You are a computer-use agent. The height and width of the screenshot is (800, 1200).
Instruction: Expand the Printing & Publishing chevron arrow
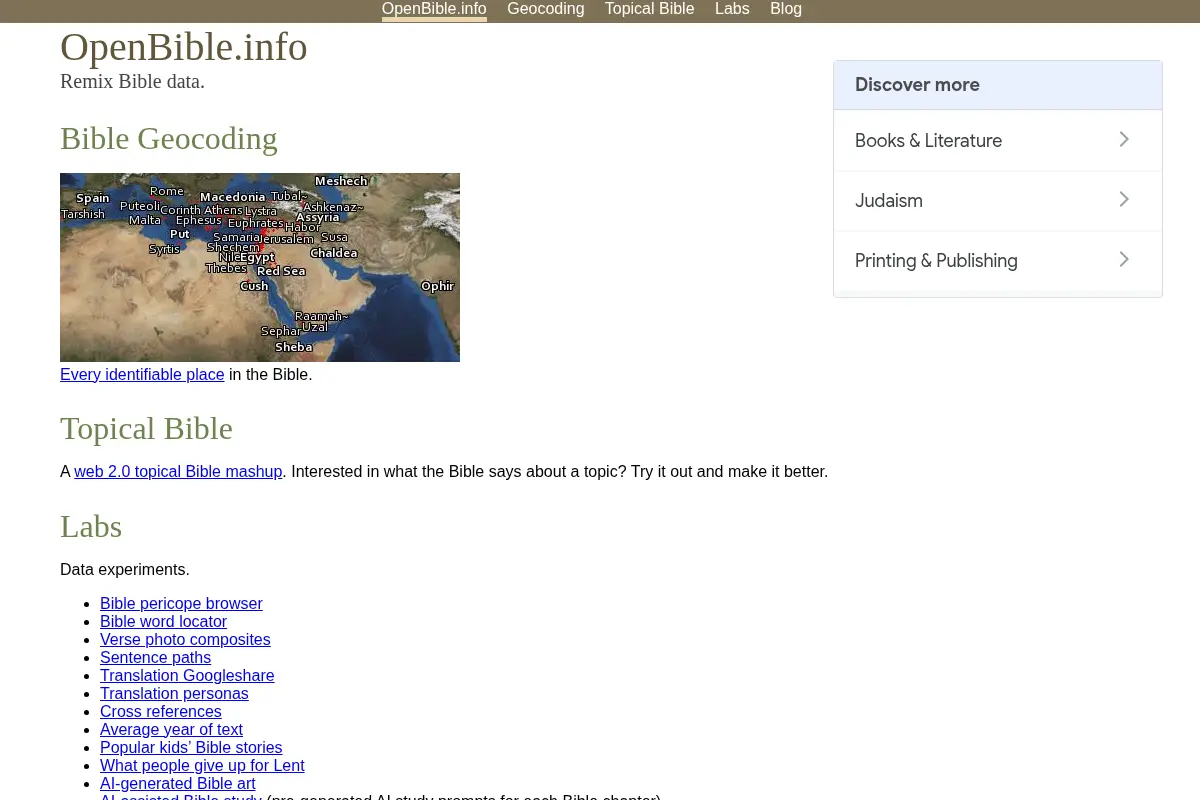coord(1124,260)
